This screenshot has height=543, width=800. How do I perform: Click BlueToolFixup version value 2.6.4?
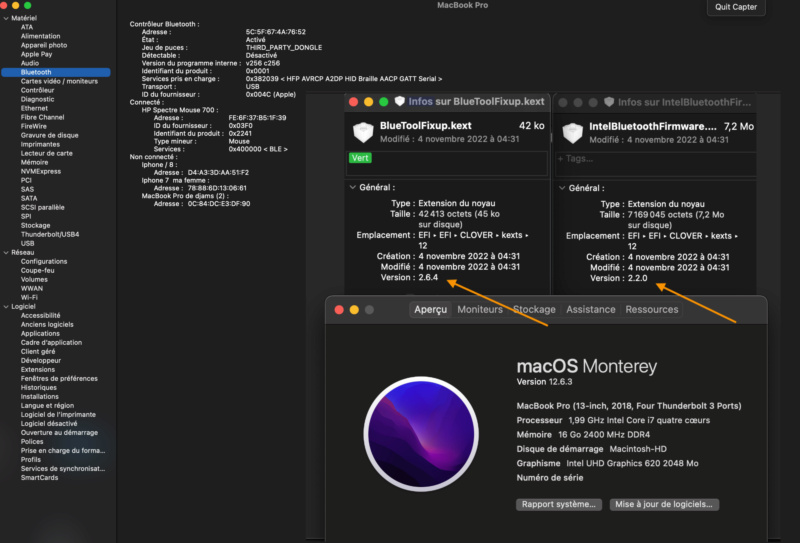pyautogui.click(x=428, y=278)
